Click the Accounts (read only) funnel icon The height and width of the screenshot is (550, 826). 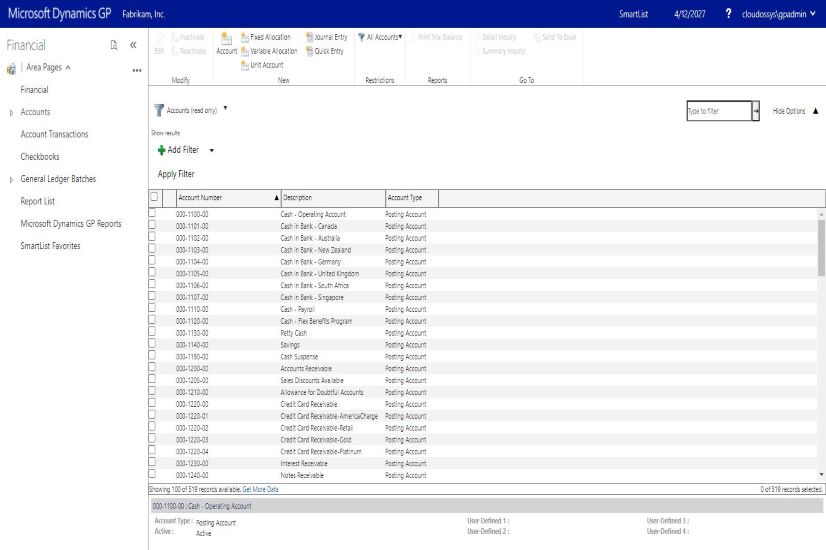click(x=159, y=110)
